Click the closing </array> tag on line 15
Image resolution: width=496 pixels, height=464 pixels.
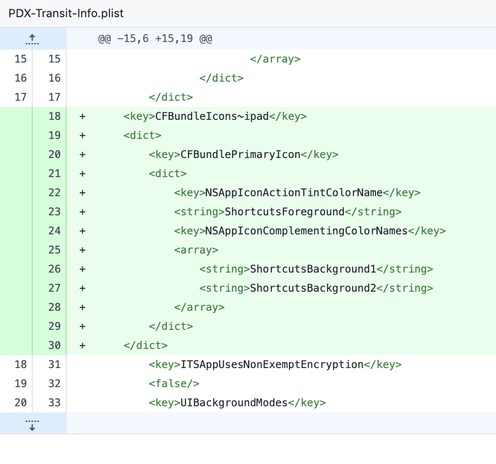275,59
